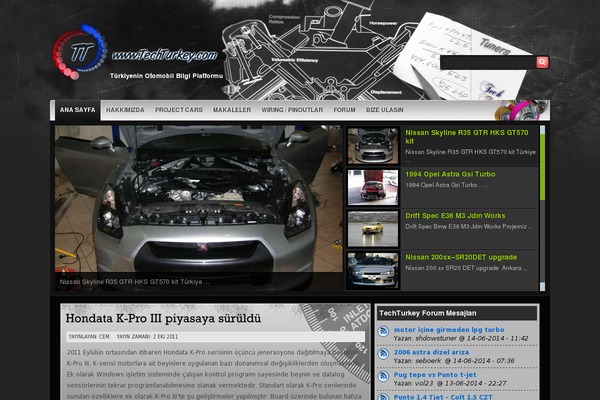600x400 pixels.
Task: Click author text 'YAYINLAYAN: CEM'
Action: click(89, 336)
